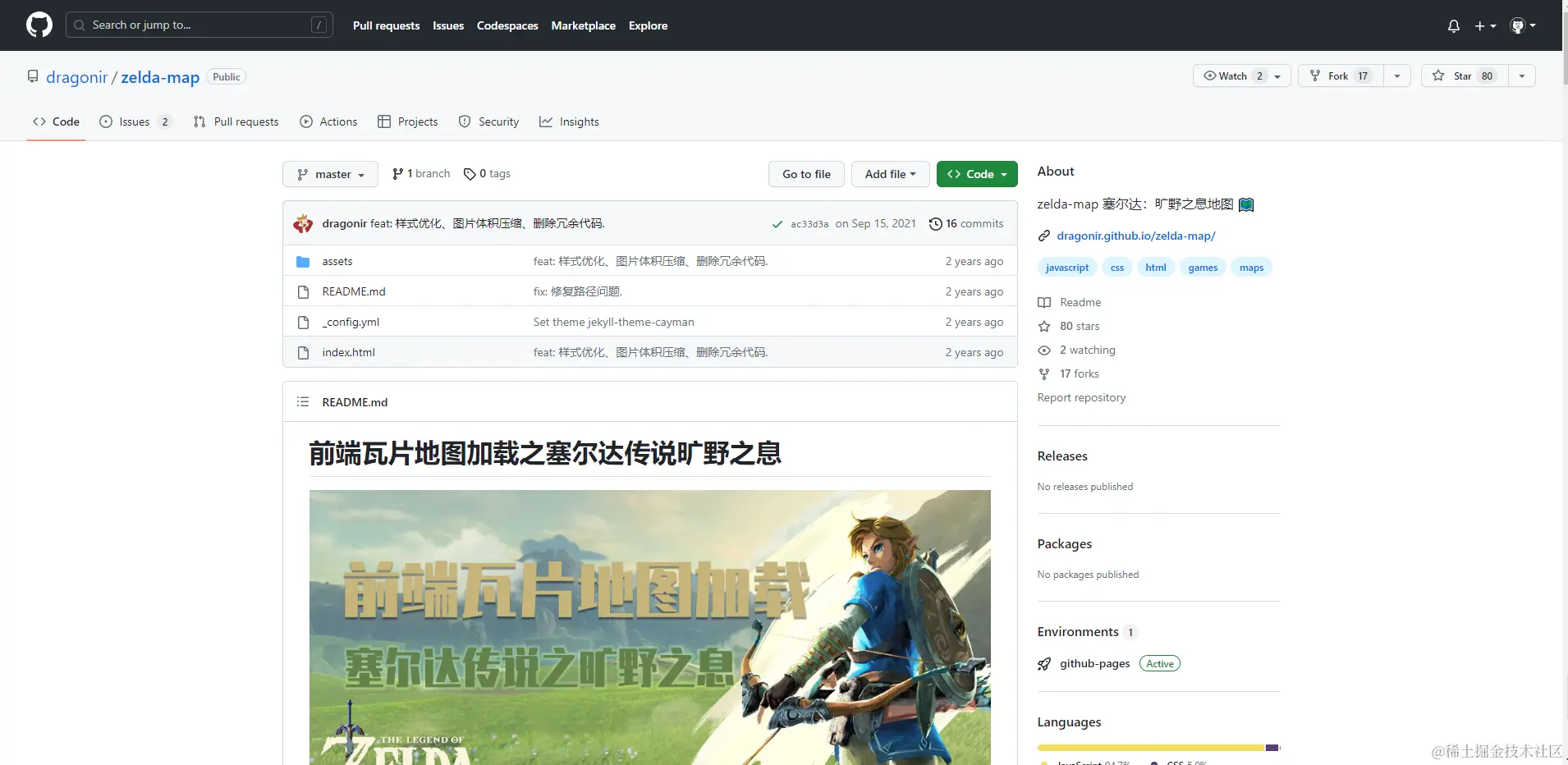This screenshot has width=1568, height=765.
Task: Open the latest commit message link
Action: (x=488, y=223)
